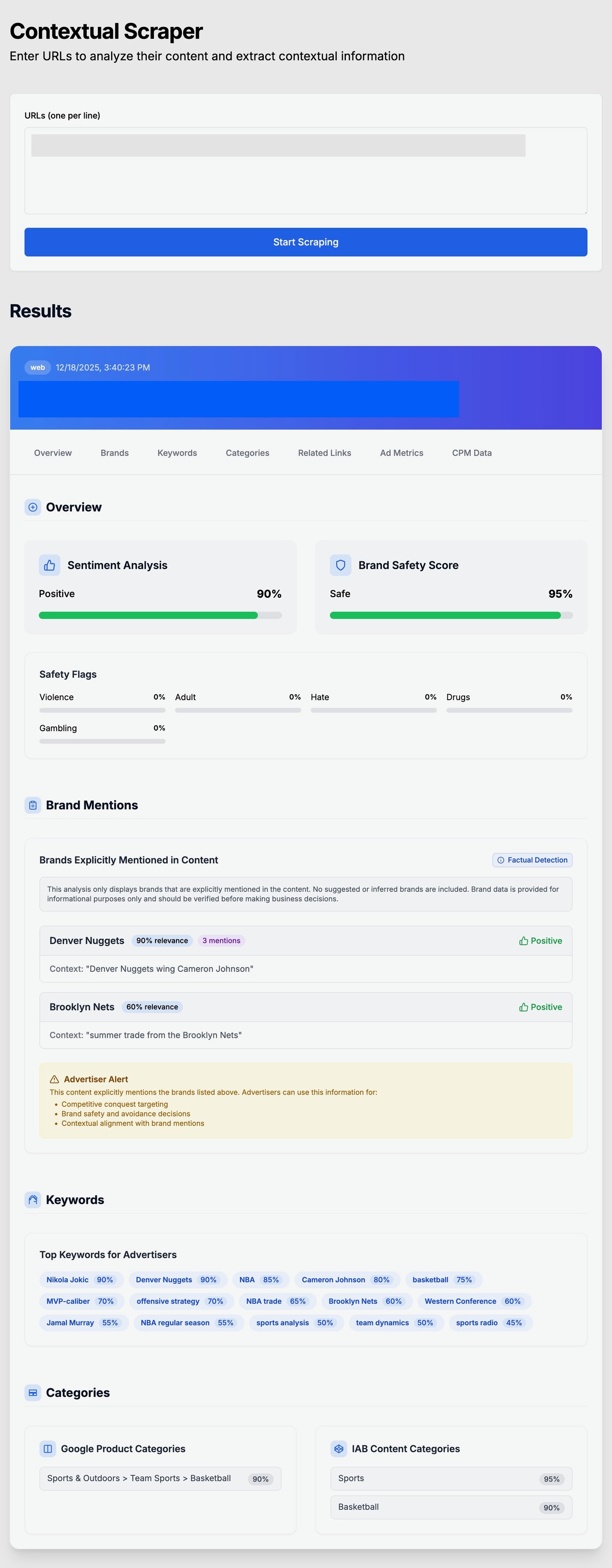Click the Keywords section header icon
Screen dimensions: 612x1568
point(33,1200)
